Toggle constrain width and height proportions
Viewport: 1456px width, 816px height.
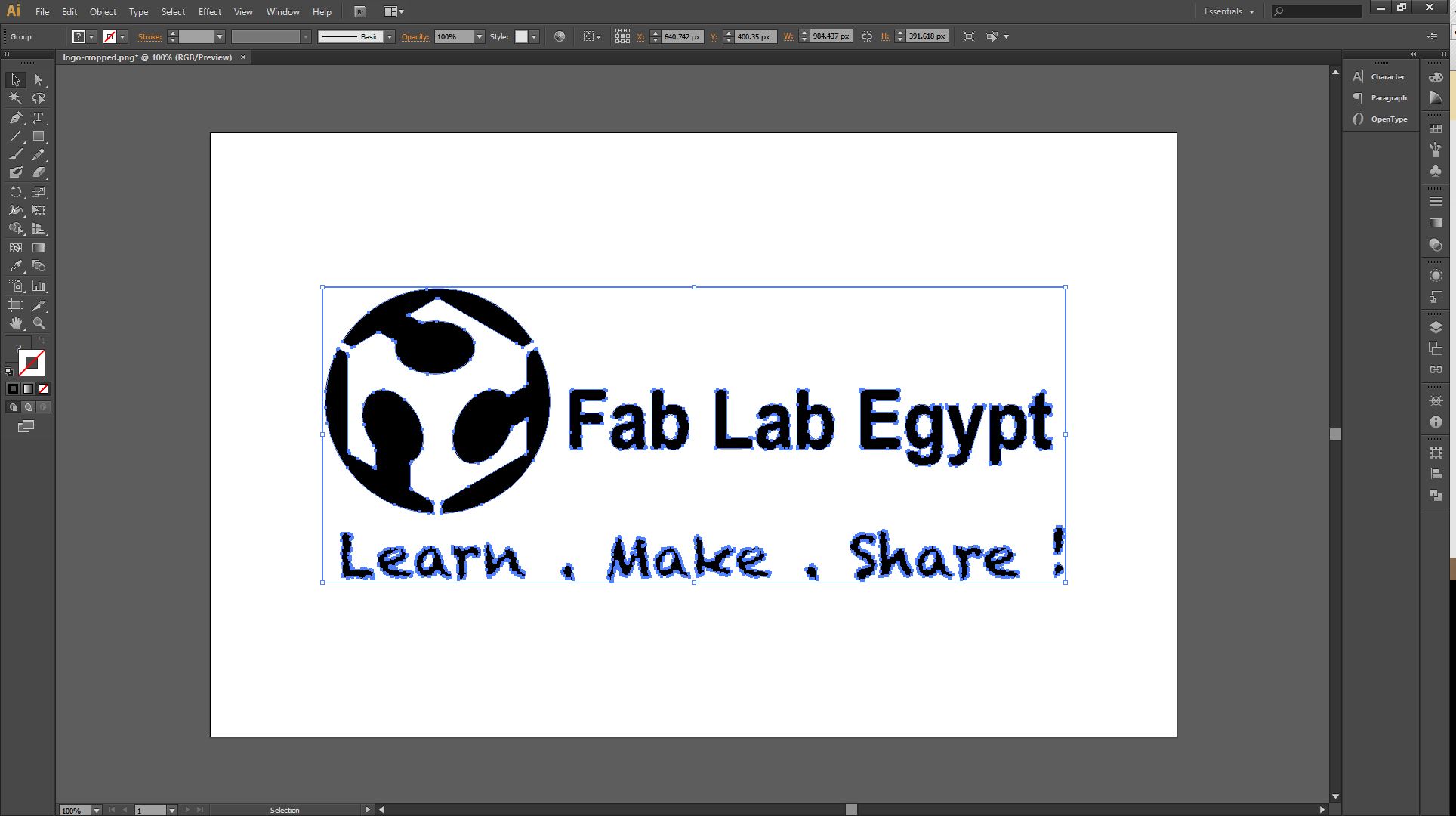pyautogui.click(x=867, y=36)
